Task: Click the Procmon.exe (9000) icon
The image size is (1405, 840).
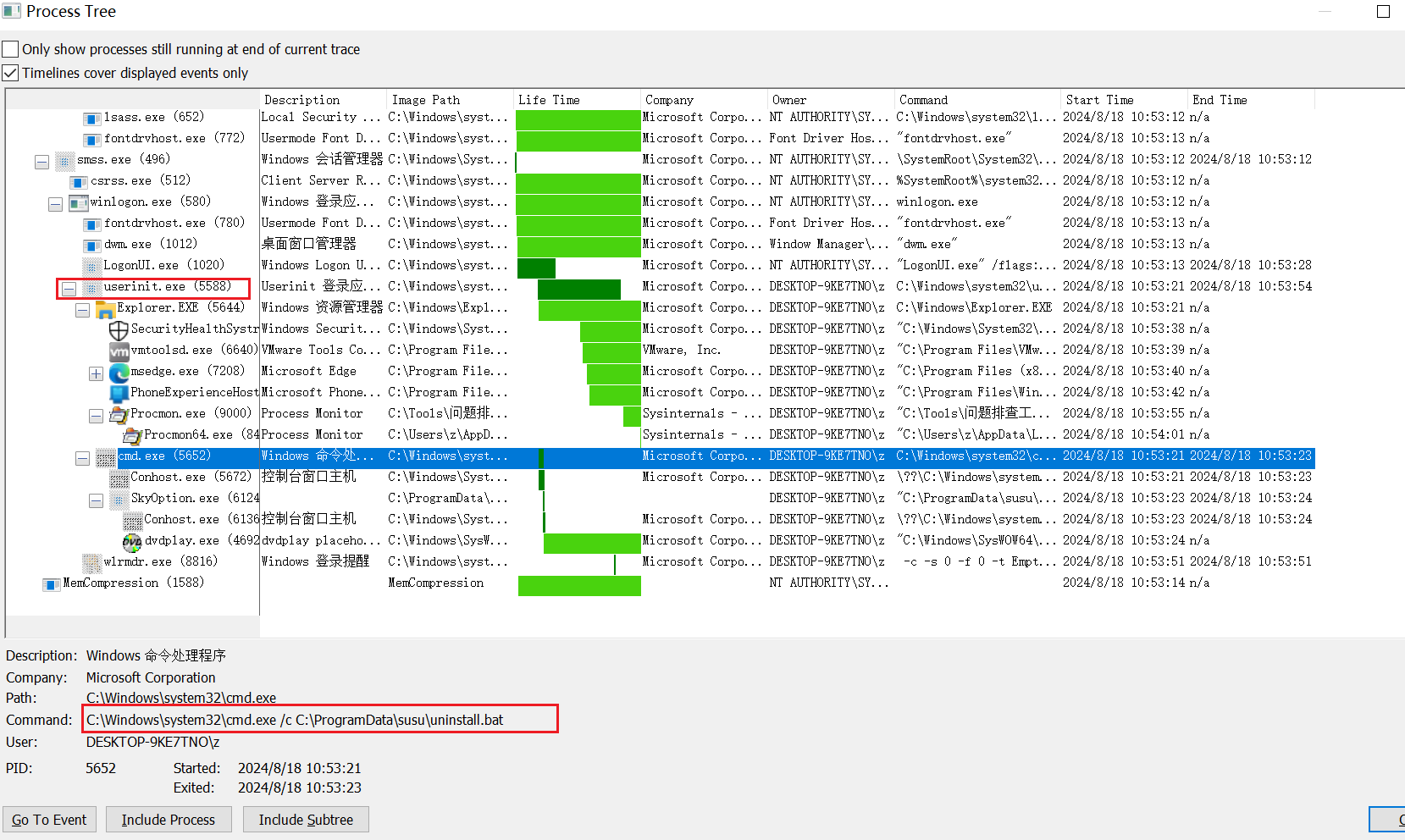Action: pyautogui.click(x=119, y=414)
